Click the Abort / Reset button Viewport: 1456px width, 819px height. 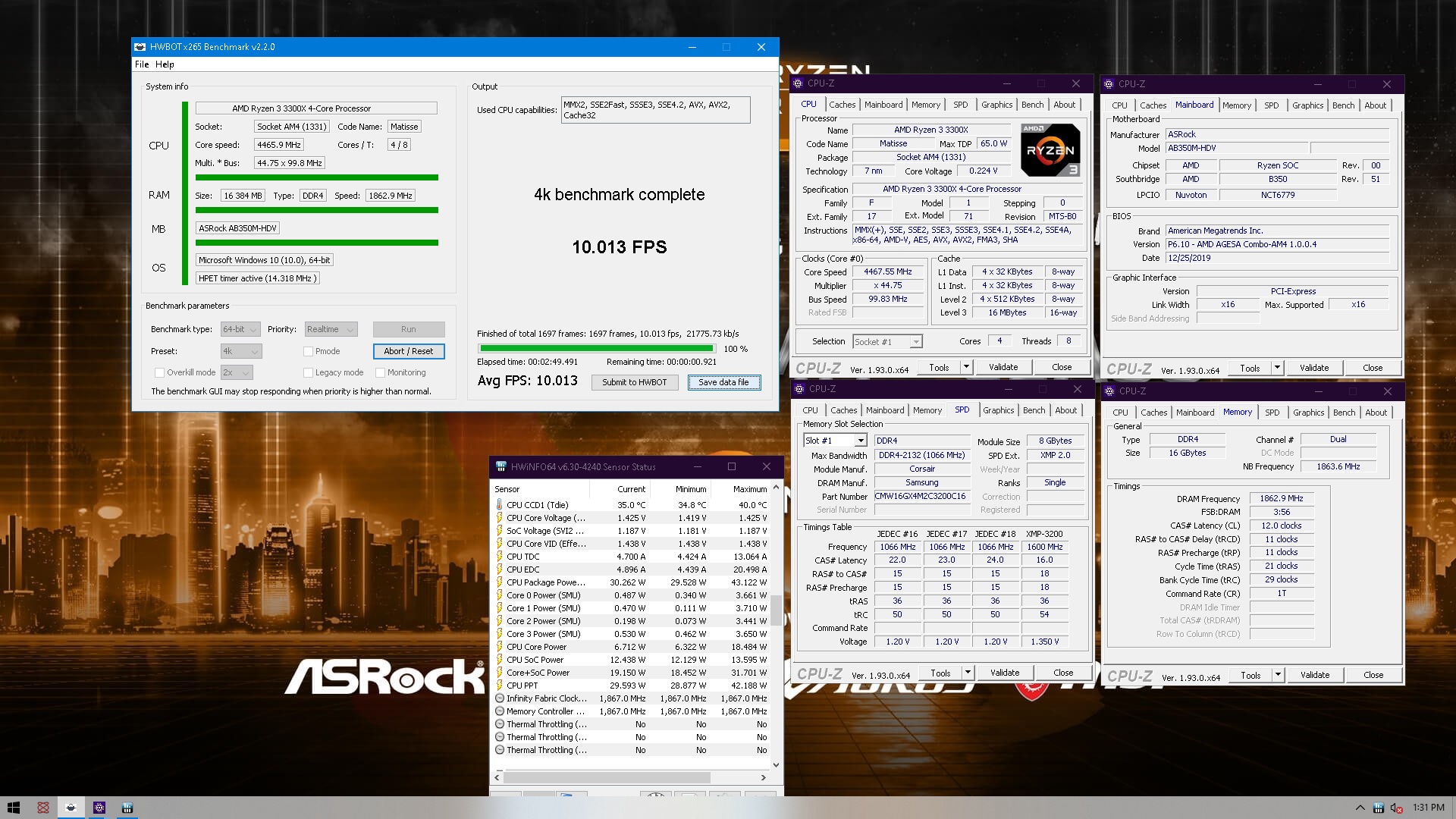[x=408, y=351]
